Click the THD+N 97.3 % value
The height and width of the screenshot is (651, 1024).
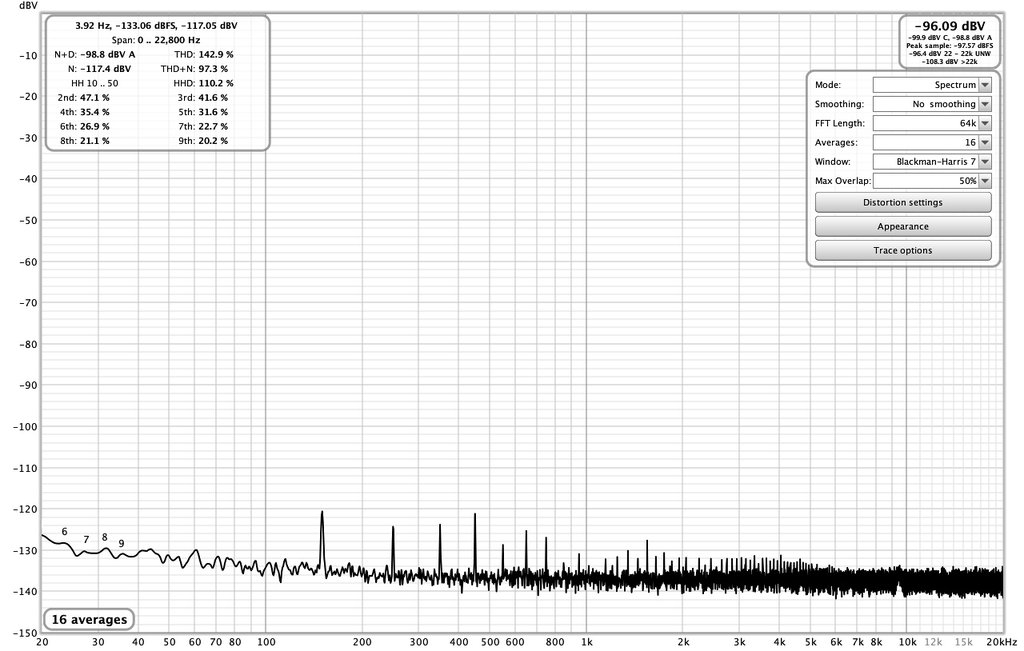click(213, 69)
